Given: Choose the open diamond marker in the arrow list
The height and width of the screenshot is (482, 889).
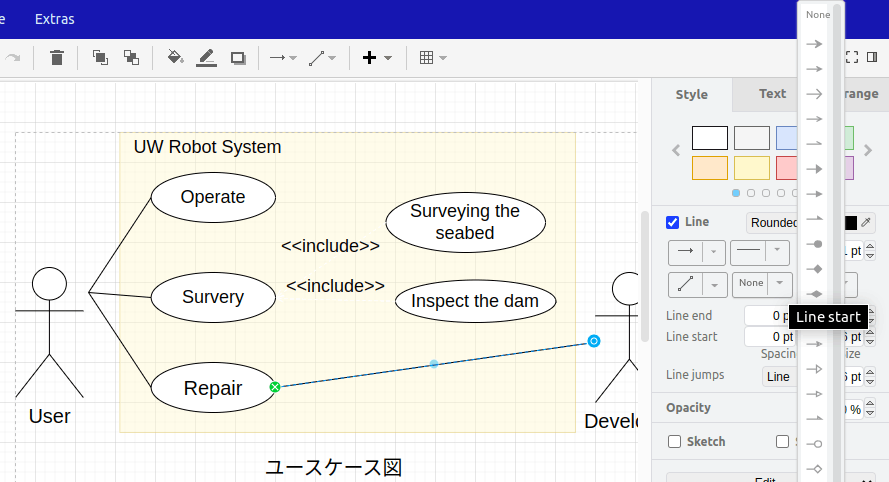Looking at the screenshot, I should click(x=815, y=469).
